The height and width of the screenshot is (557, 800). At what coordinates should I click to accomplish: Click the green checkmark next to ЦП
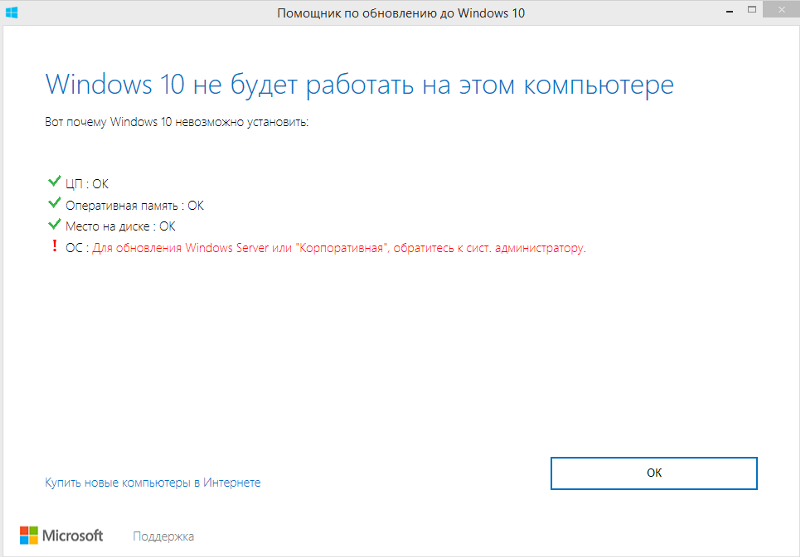tap(54, 181)
